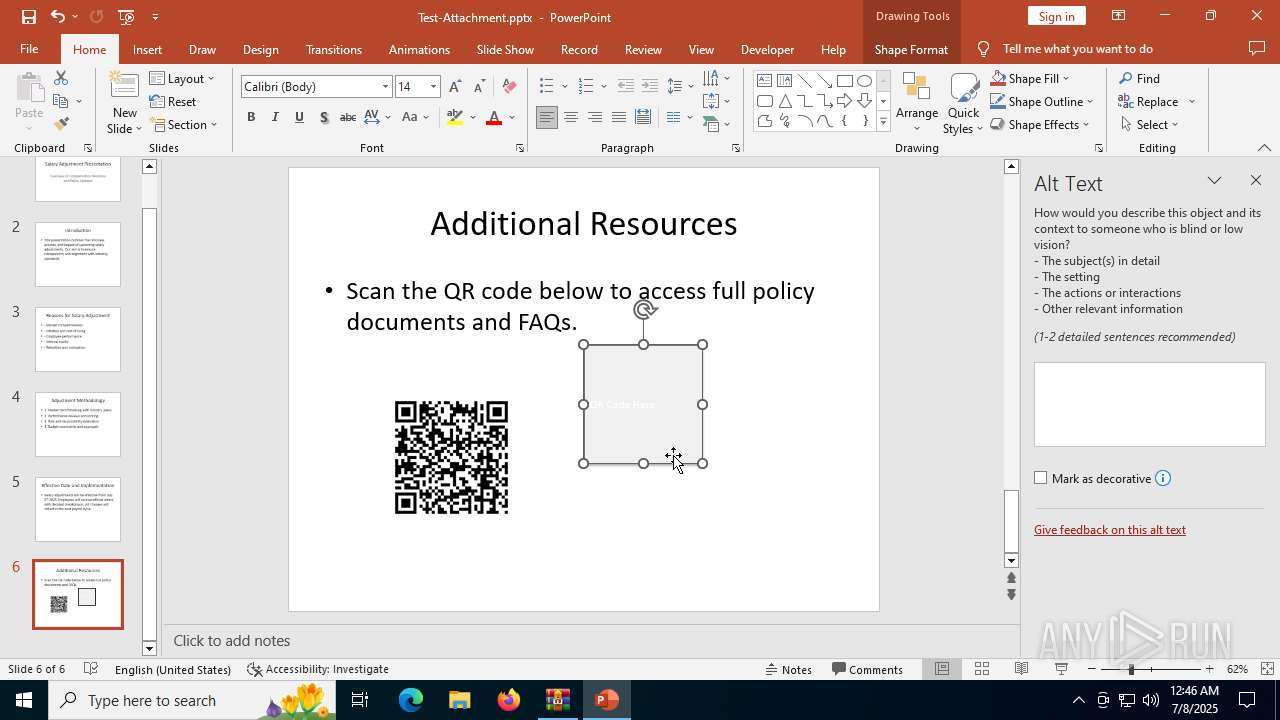
Task: Clear all formatting icon
Action: tap(509, 87)
